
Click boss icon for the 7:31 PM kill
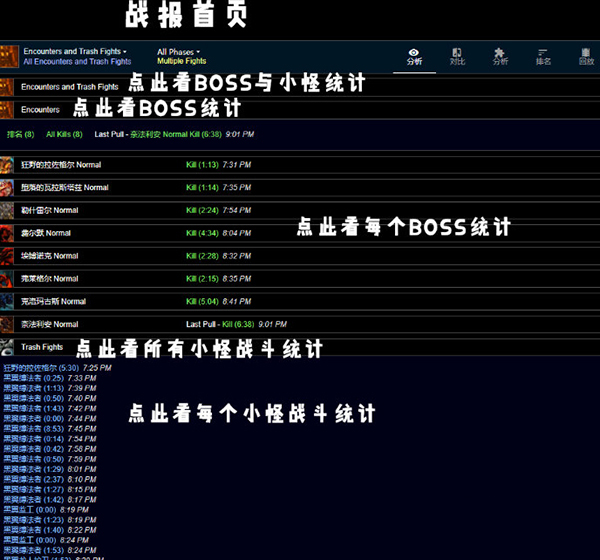click(7, 165)
